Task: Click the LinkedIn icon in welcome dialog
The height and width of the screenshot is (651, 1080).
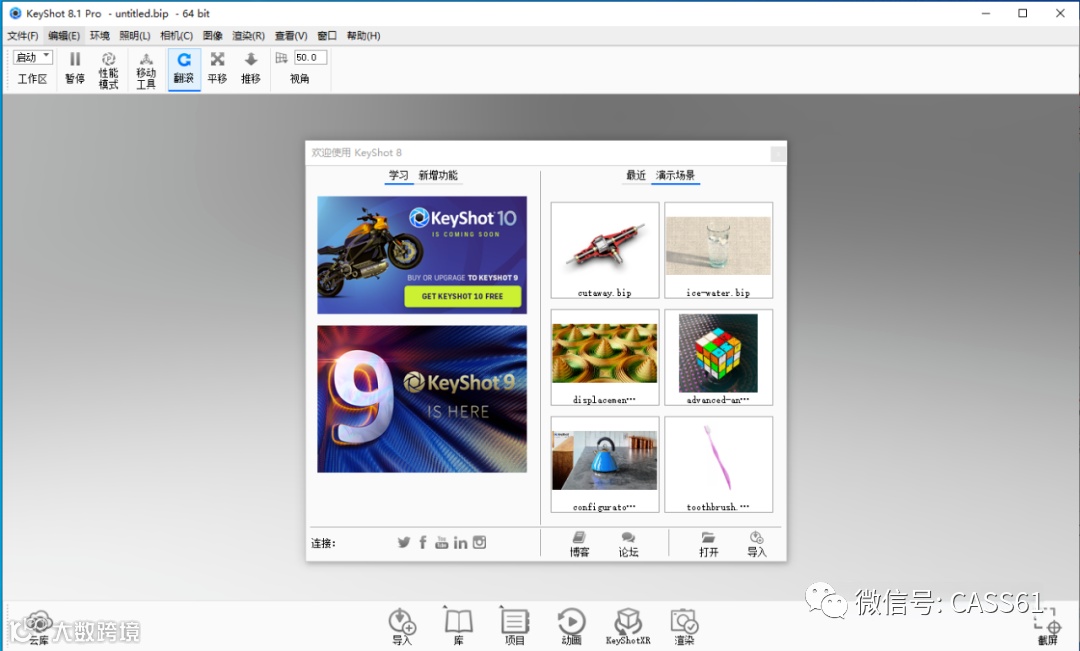Action: [460, 543]
